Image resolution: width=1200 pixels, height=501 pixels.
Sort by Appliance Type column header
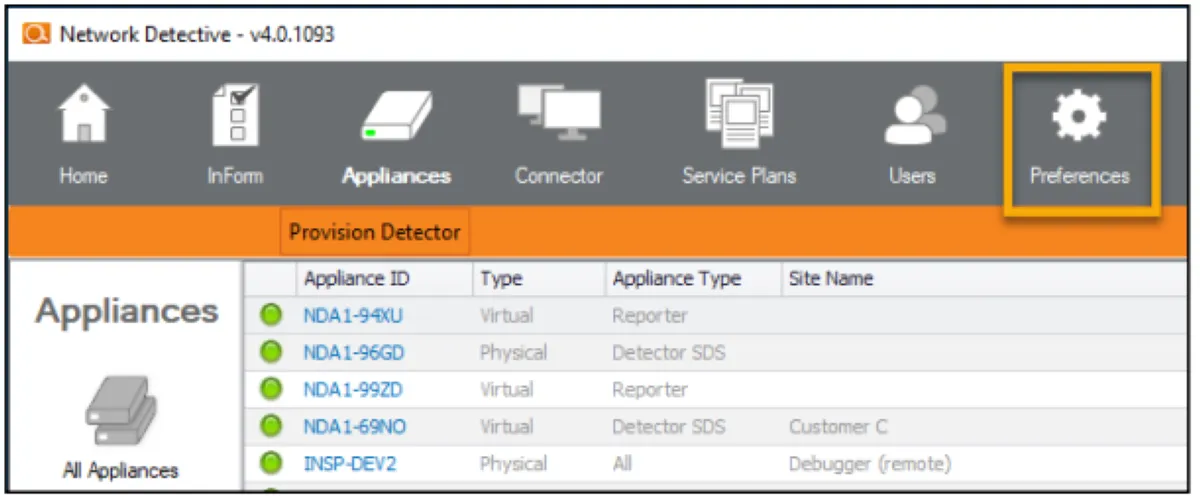676,279
